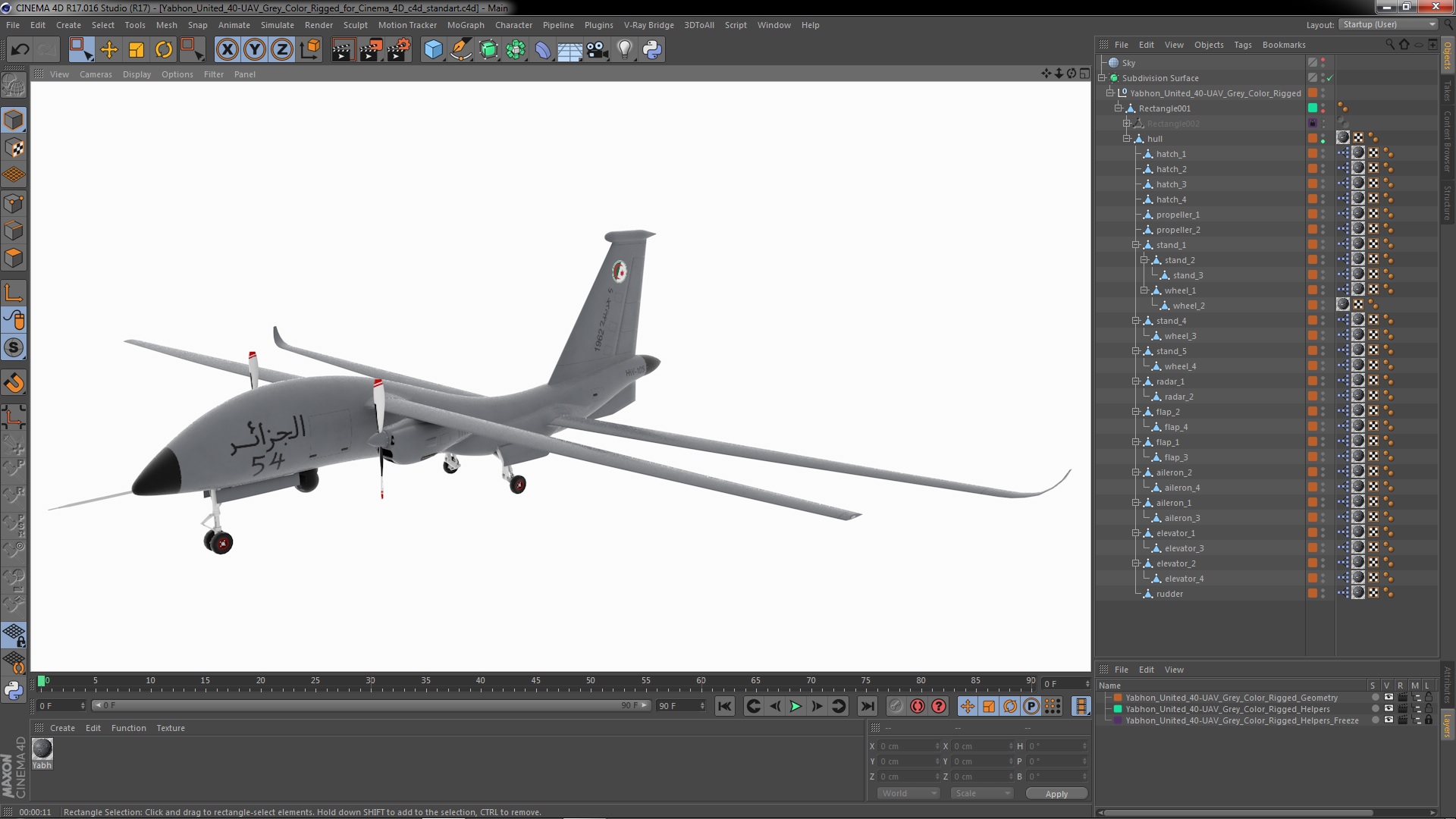Click Texture in material manager

pos(171,728)
